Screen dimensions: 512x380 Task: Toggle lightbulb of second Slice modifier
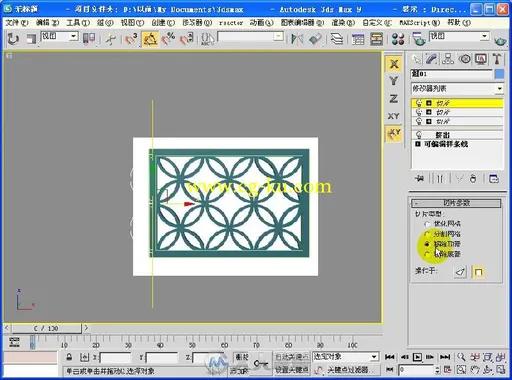point(419,112)
